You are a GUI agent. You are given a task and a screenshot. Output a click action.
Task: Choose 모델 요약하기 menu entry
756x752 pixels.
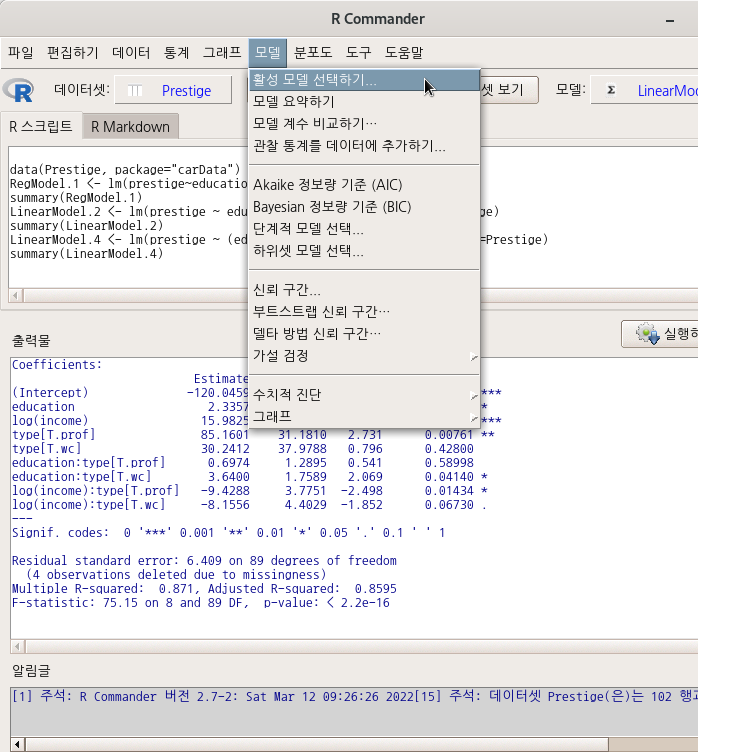[364, 102]
